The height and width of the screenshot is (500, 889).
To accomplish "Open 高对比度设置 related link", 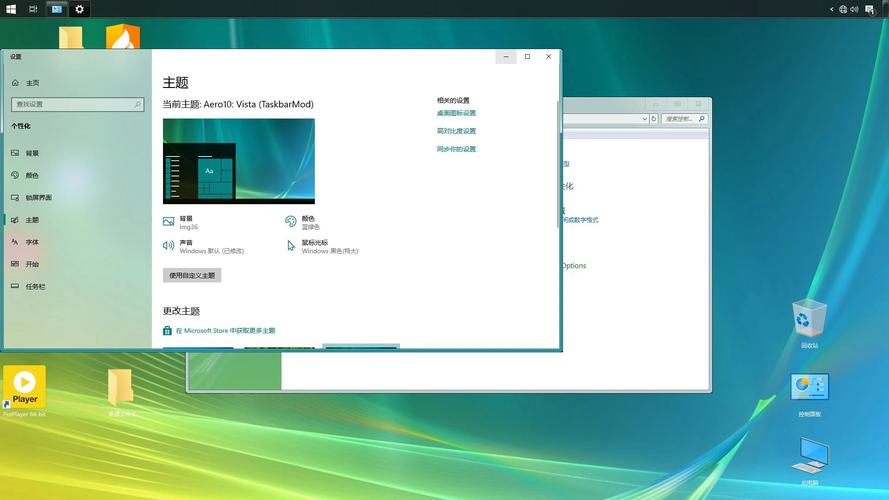I will click(456, 131).
